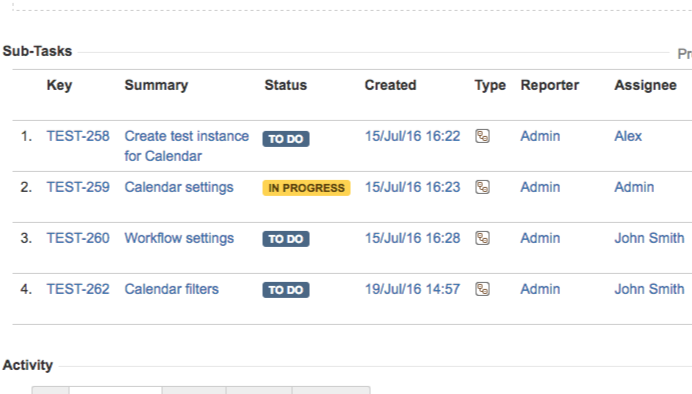
Task: Open the sub-task type icon for TEST-260
Action: point(482,238)
